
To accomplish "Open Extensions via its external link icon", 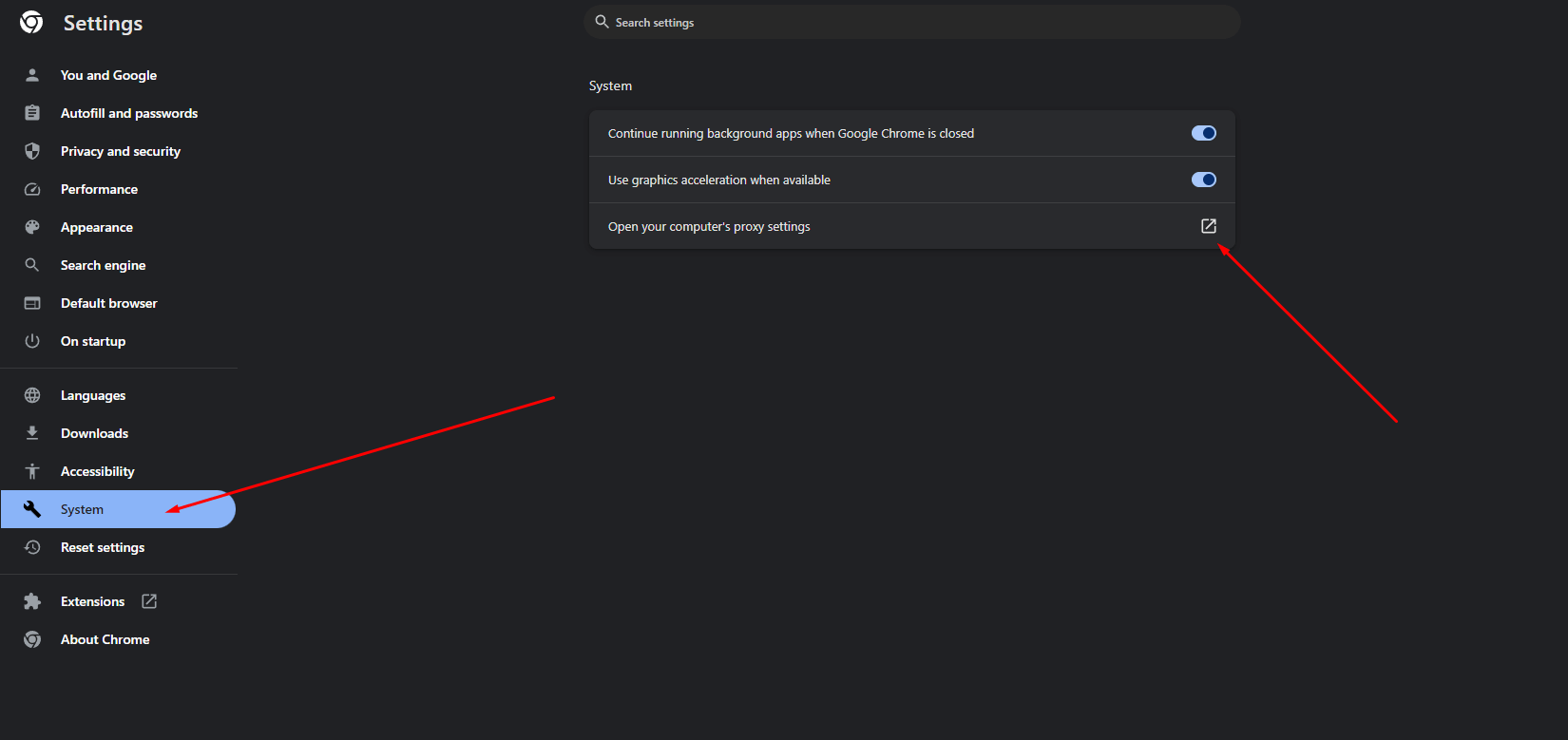I will coord(149,600).
